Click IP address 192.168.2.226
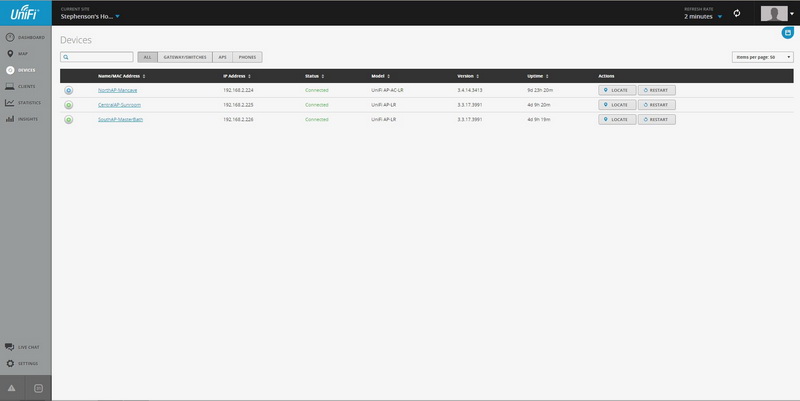The image size is (800, 401). click(x=238, y=119)
